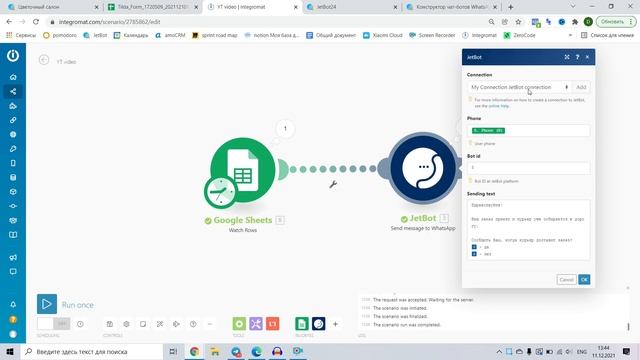Click into the Sending text area
Image resolution: width=640 pixels, height=360 pixels.
point(528,230)
